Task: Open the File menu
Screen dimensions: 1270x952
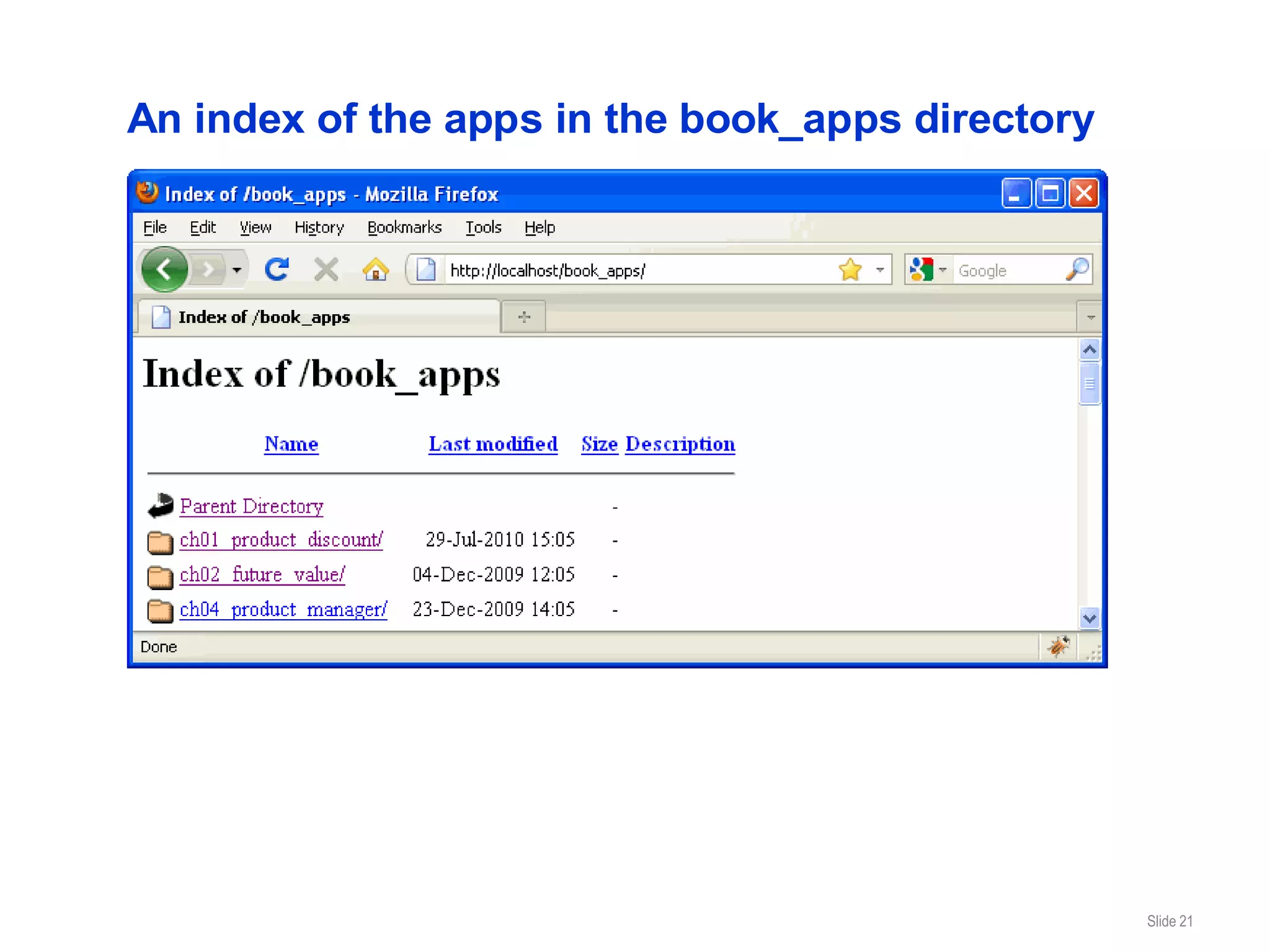Action: (x=155, y=227)
